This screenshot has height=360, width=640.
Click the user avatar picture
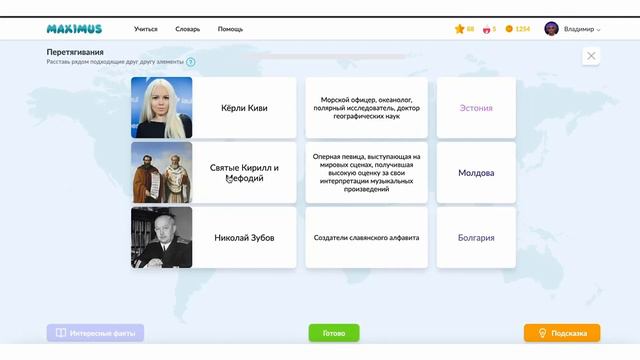(x=551, y=29)
